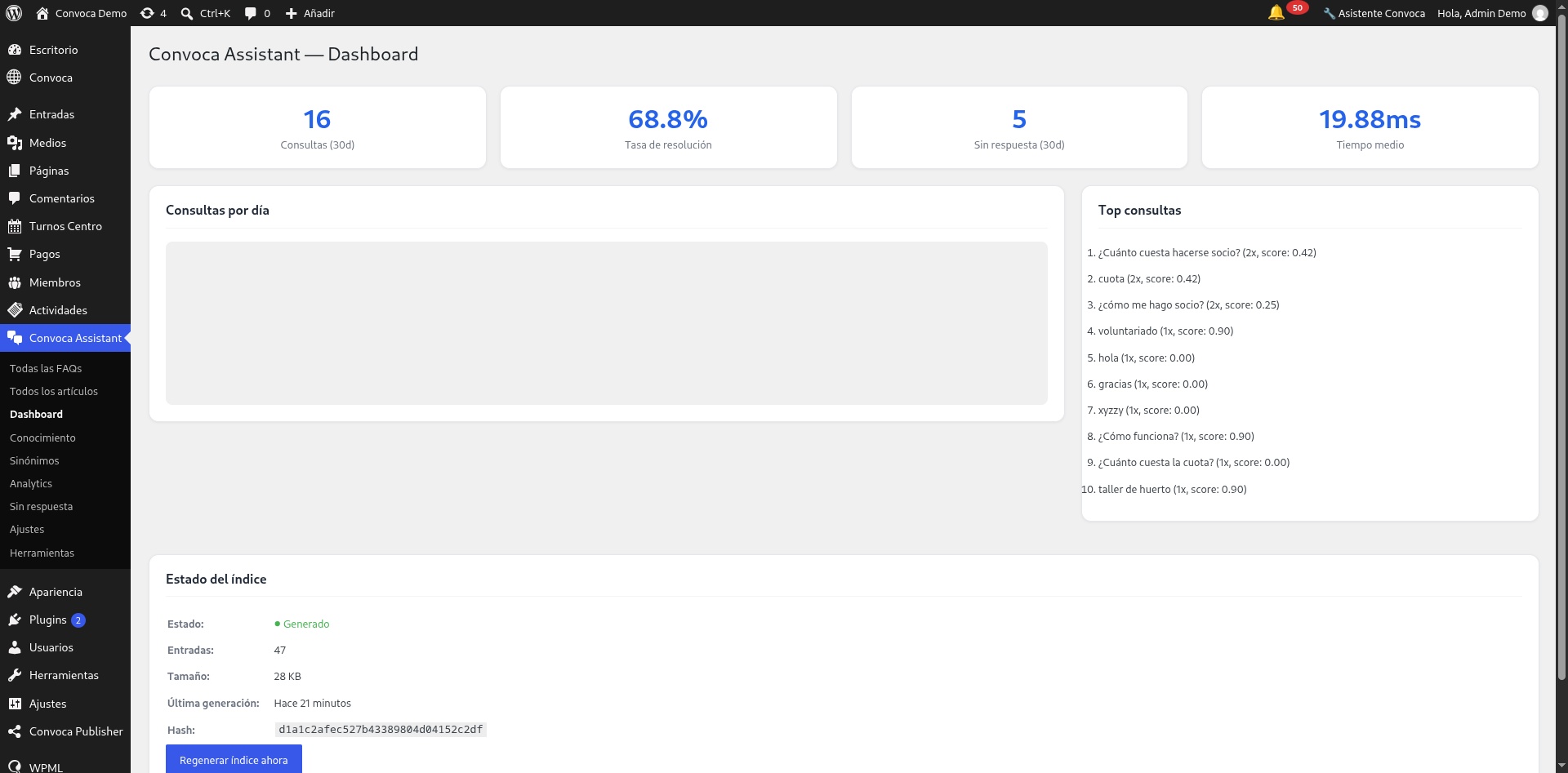Open Todas las FAQs submenu
Image resolution: width=1568 pixels, height=773 pixels.
[46, 368]
